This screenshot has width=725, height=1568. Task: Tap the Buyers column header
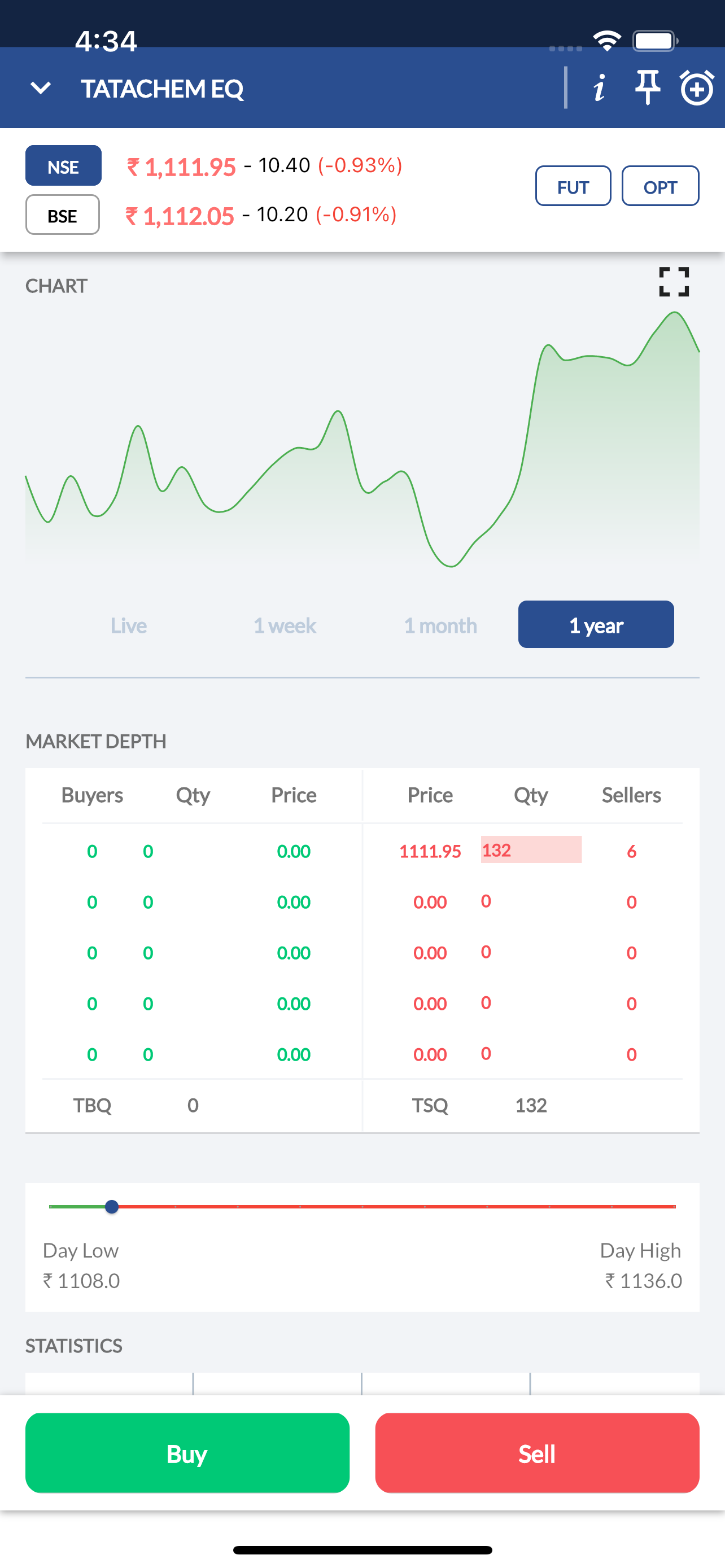pyautogui.click(x=92, y=795)
